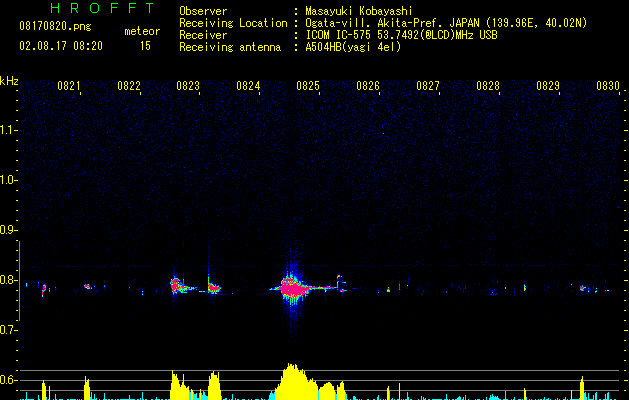Viewport: 629px width, 400px height.
Task: Select the 0828 time marker
Action: click(488, 87)
